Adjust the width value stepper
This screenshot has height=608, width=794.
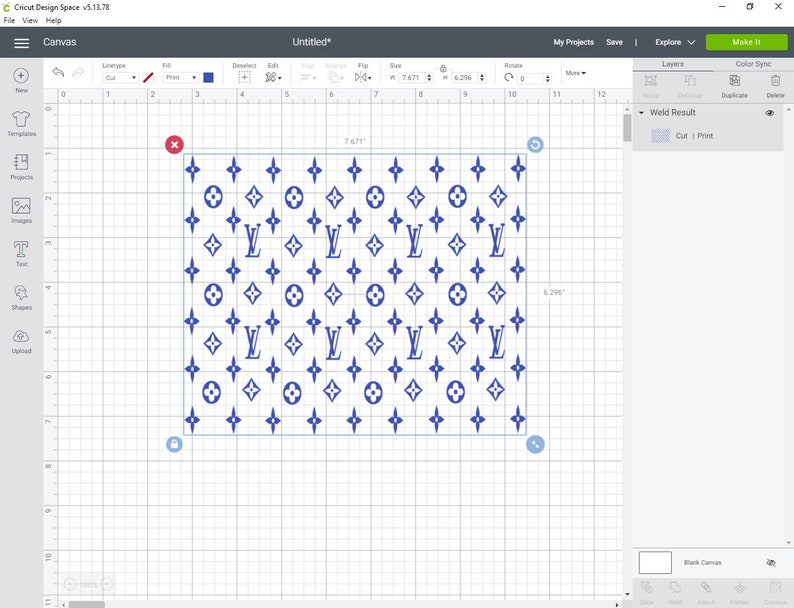429,77
